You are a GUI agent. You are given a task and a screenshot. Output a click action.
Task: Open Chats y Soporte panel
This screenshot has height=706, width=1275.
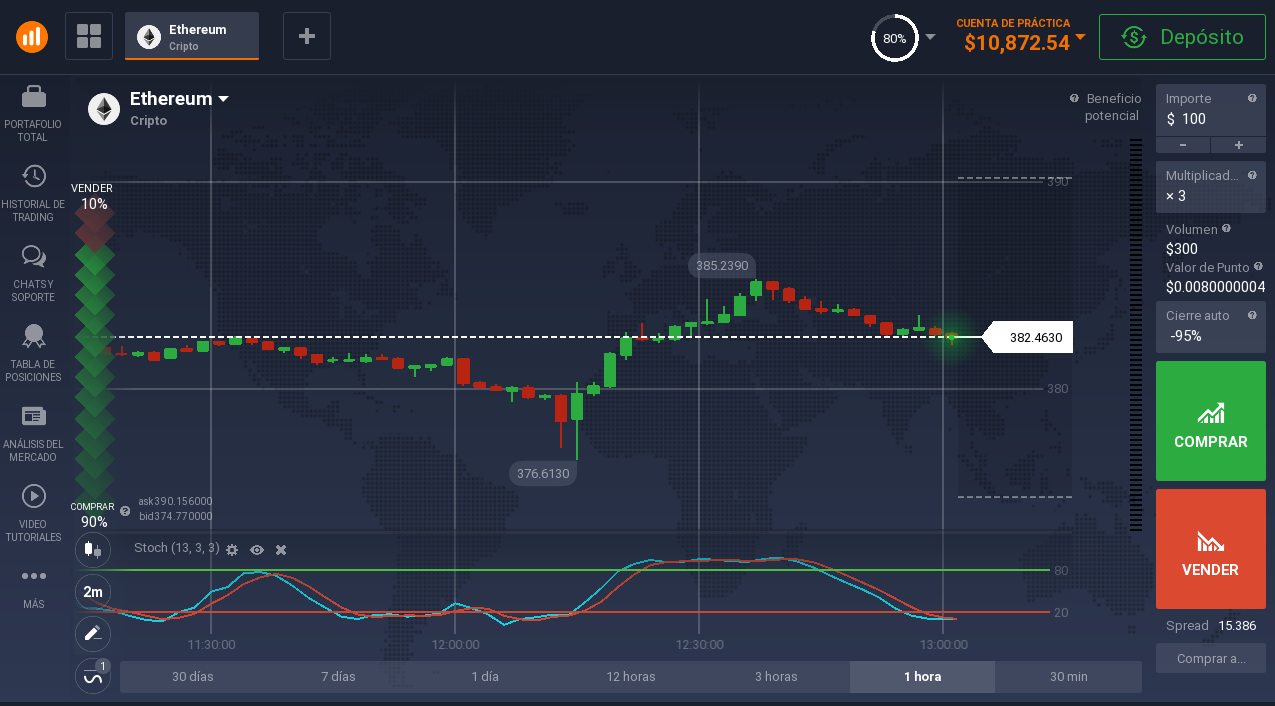click(33, 273)
